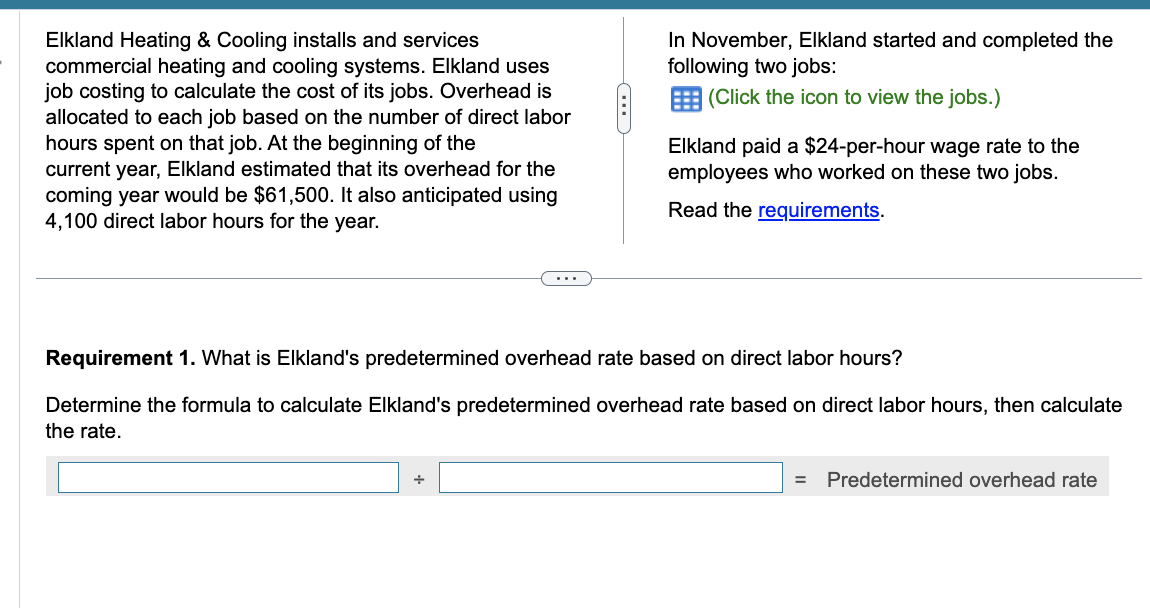
Task: Click the table icon in the November jobs section
Action: point(686,98)
